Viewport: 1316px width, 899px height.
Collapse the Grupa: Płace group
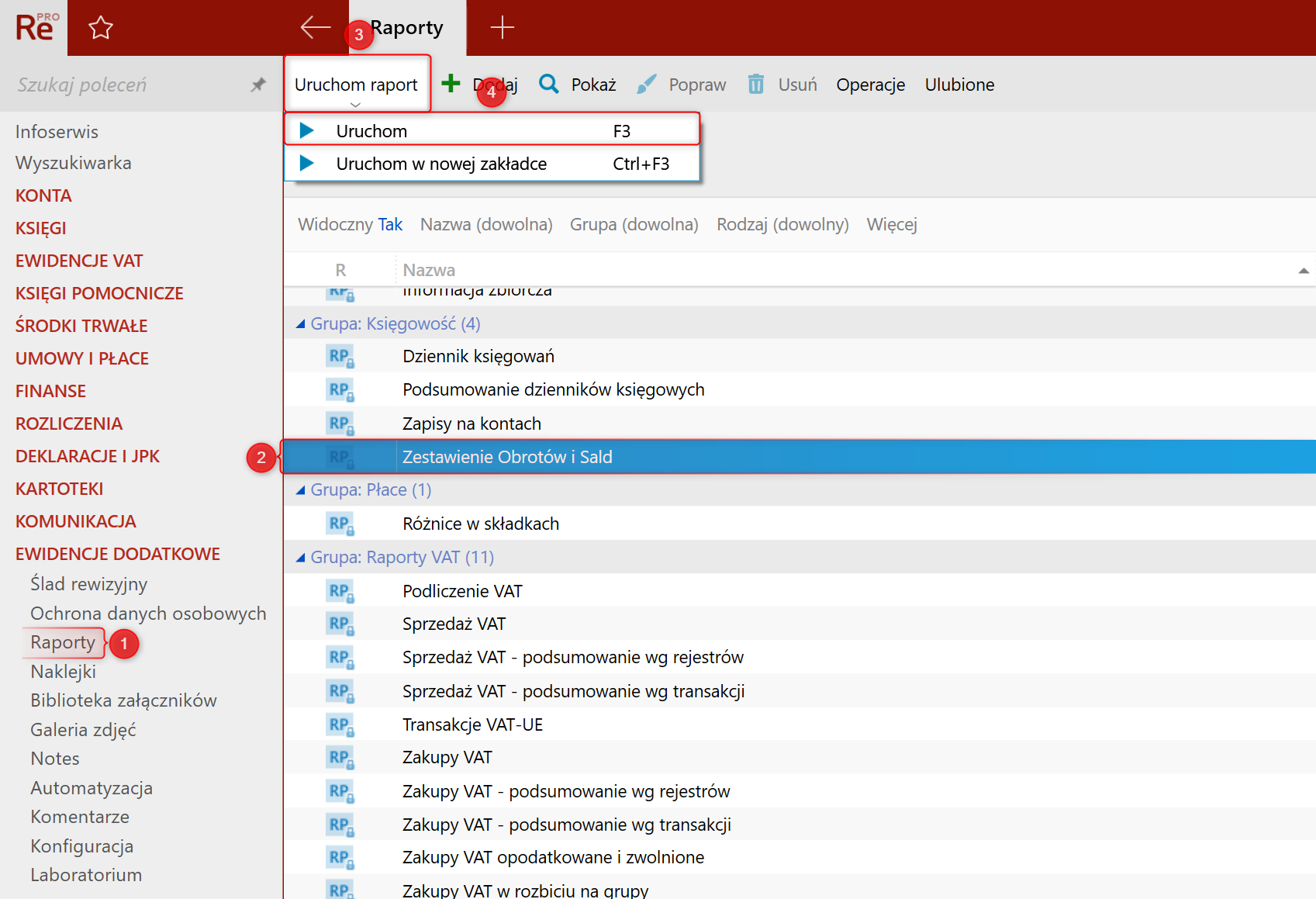click(301, 490)
